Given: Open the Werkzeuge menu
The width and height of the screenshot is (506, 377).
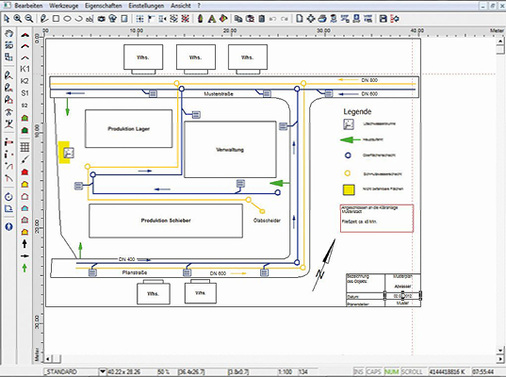Looking at the screenshot, I should (64, 6).
